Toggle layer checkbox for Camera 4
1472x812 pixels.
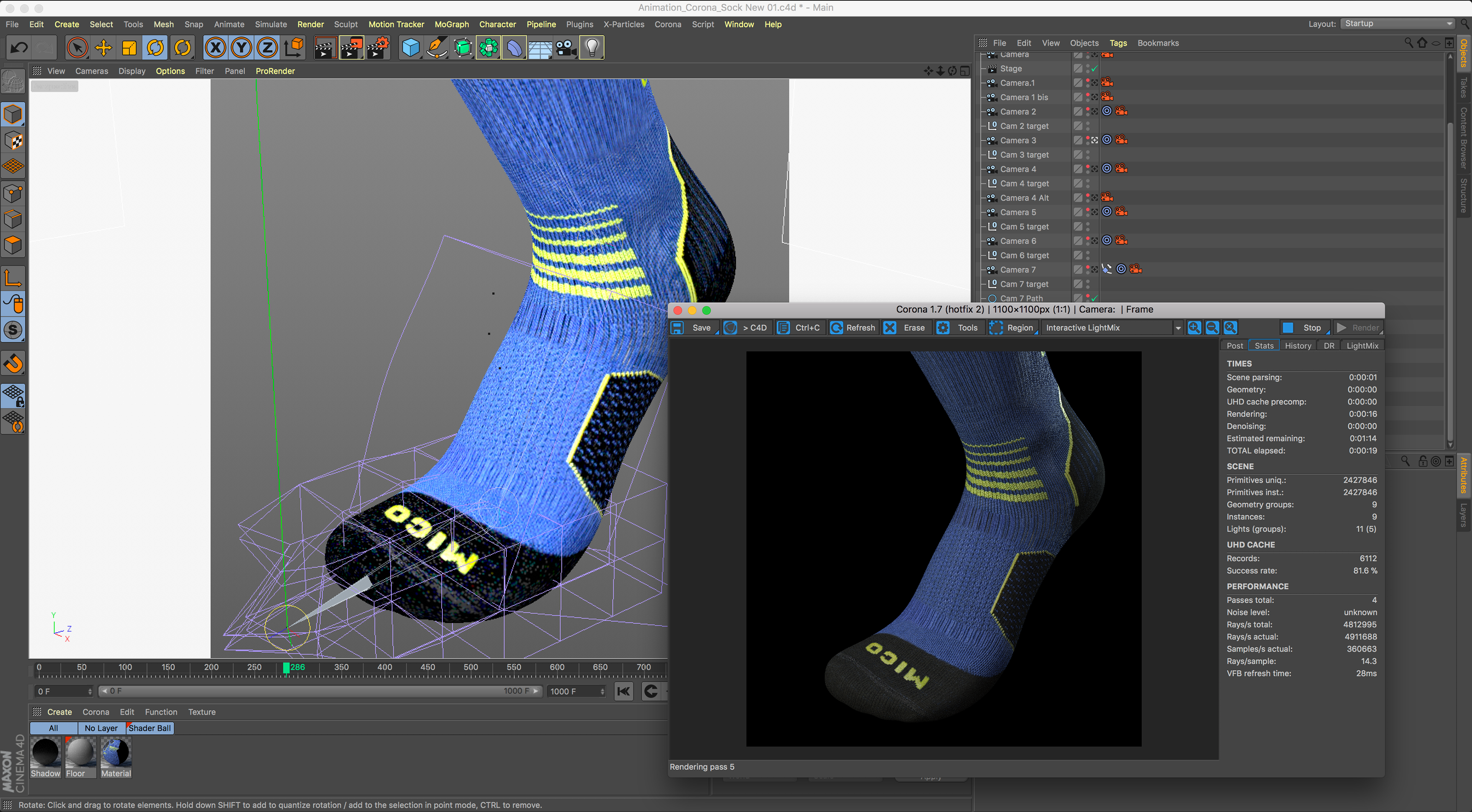pos(1078,169)
